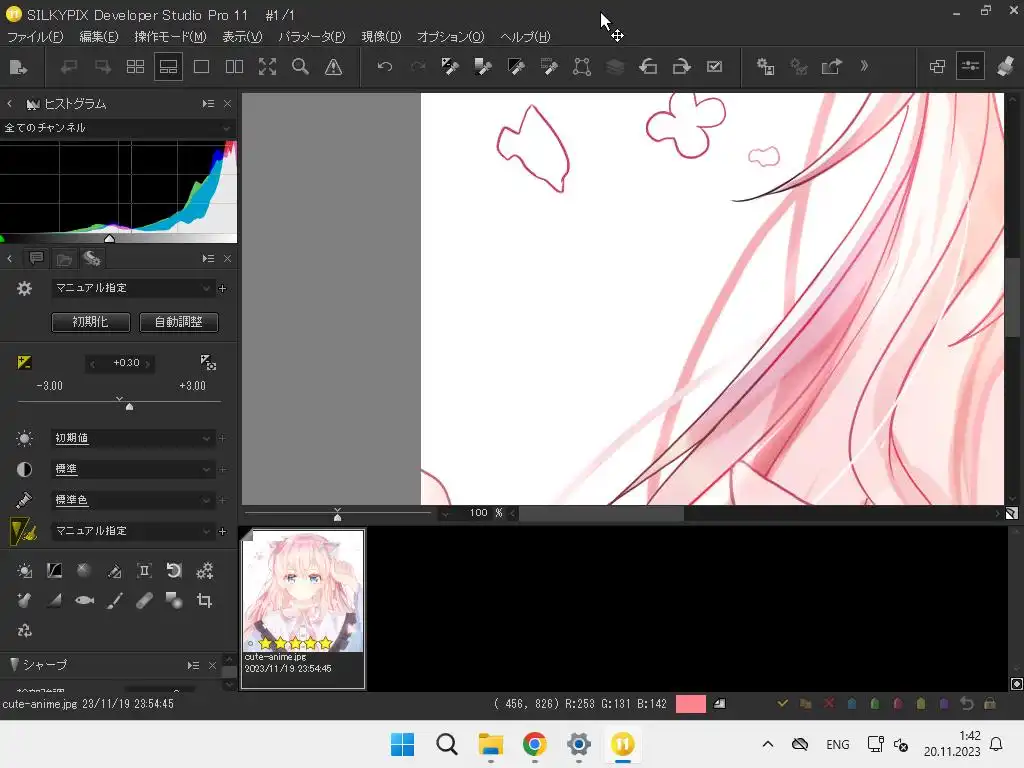Select the Crop tool icon
The width and height of the screenshot is (1024, 768).
204,600
